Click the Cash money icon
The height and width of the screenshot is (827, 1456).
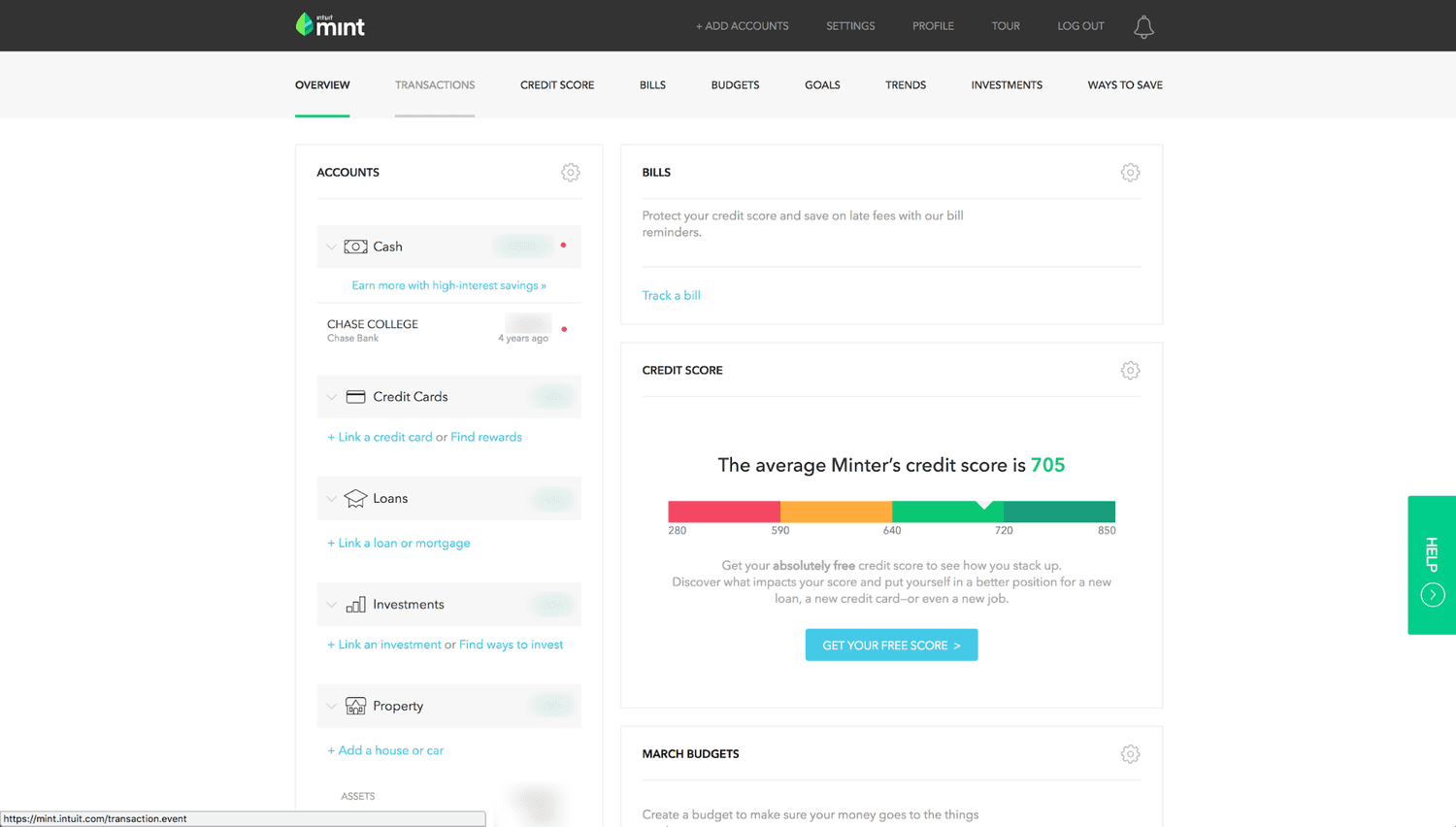click(355, 247)
